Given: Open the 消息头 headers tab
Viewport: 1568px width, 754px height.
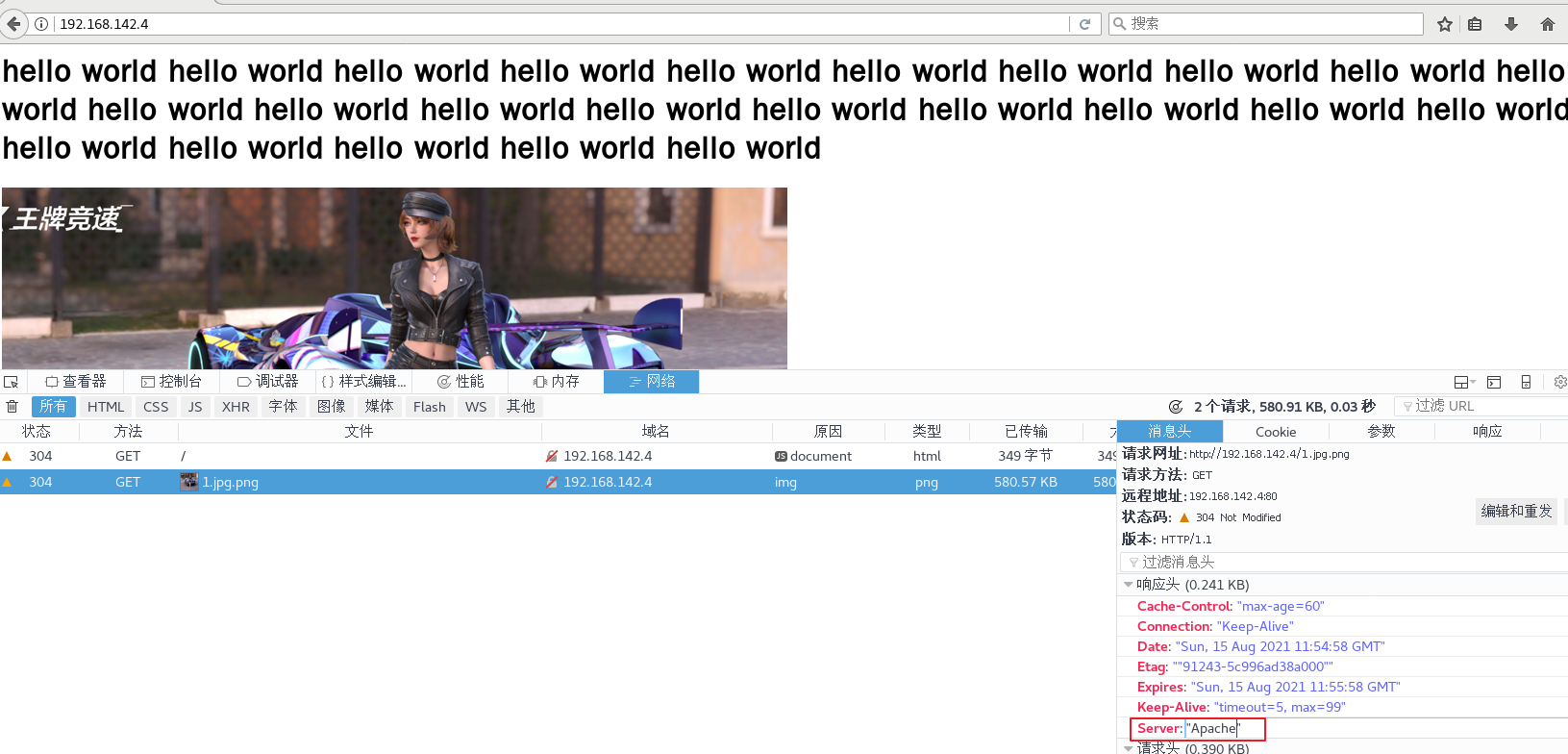Looking at the screenshot, I should coord(1170,432).
